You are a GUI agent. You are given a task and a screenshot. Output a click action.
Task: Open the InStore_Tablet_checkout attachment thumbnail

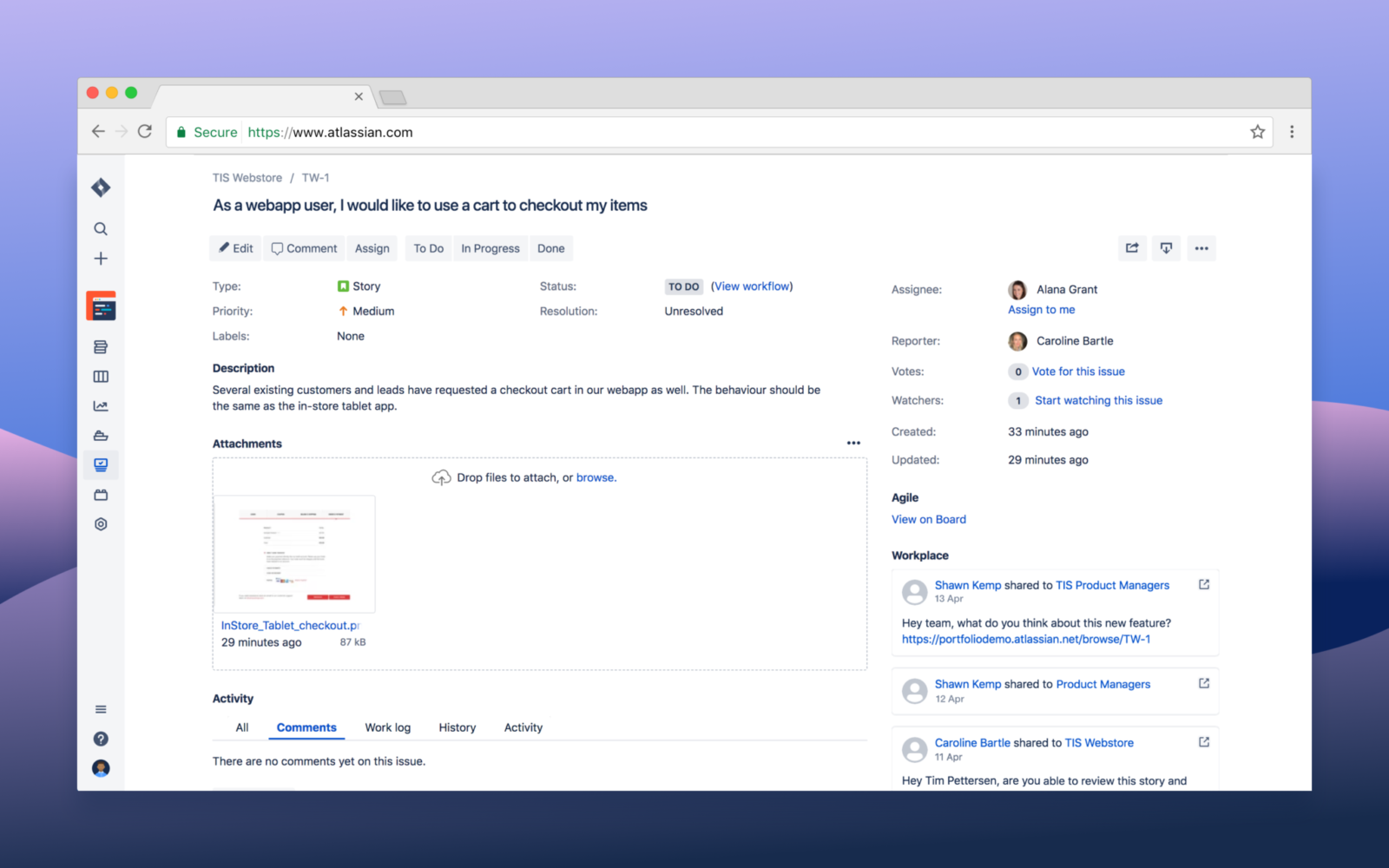point(294,554)
